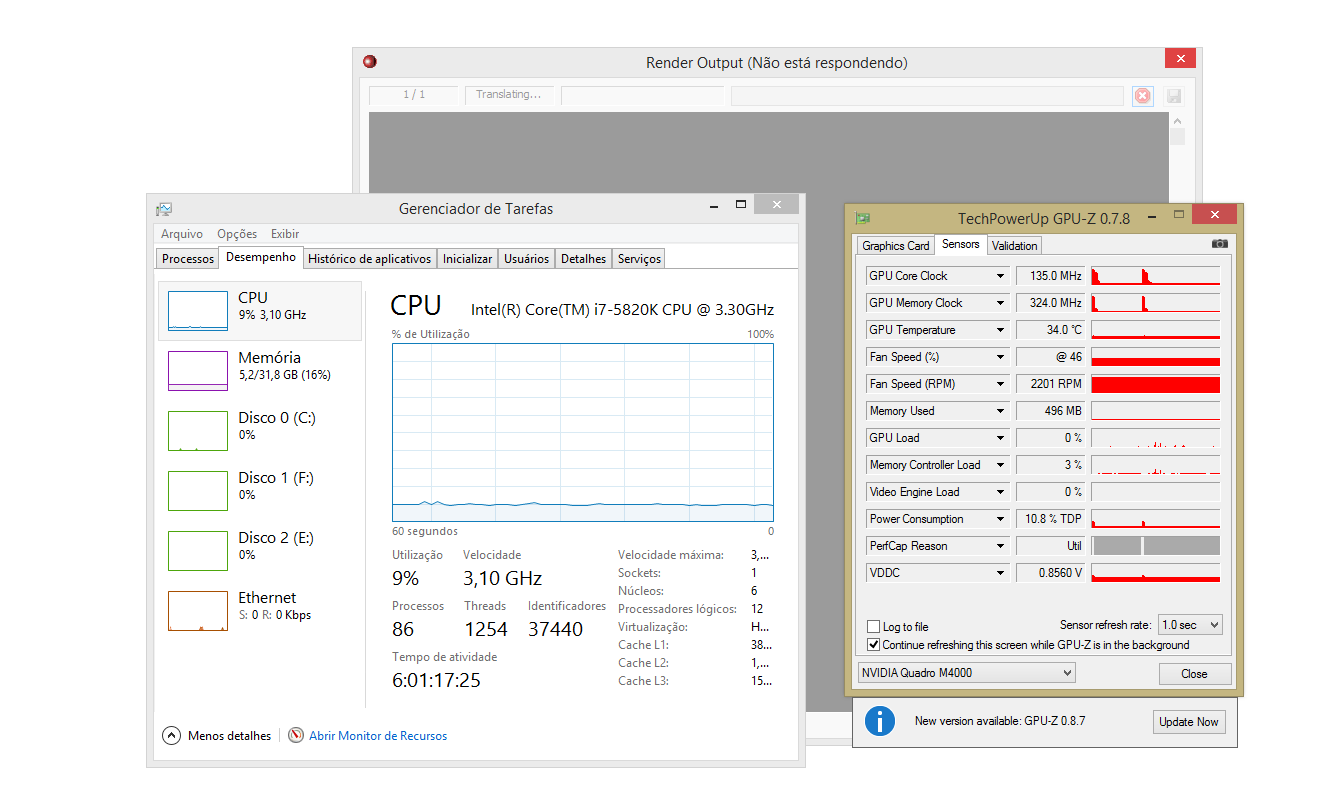Click the Translating... status field in Render Output
The height and width of the screenshot is (799, 1319).
click(508, 95)
